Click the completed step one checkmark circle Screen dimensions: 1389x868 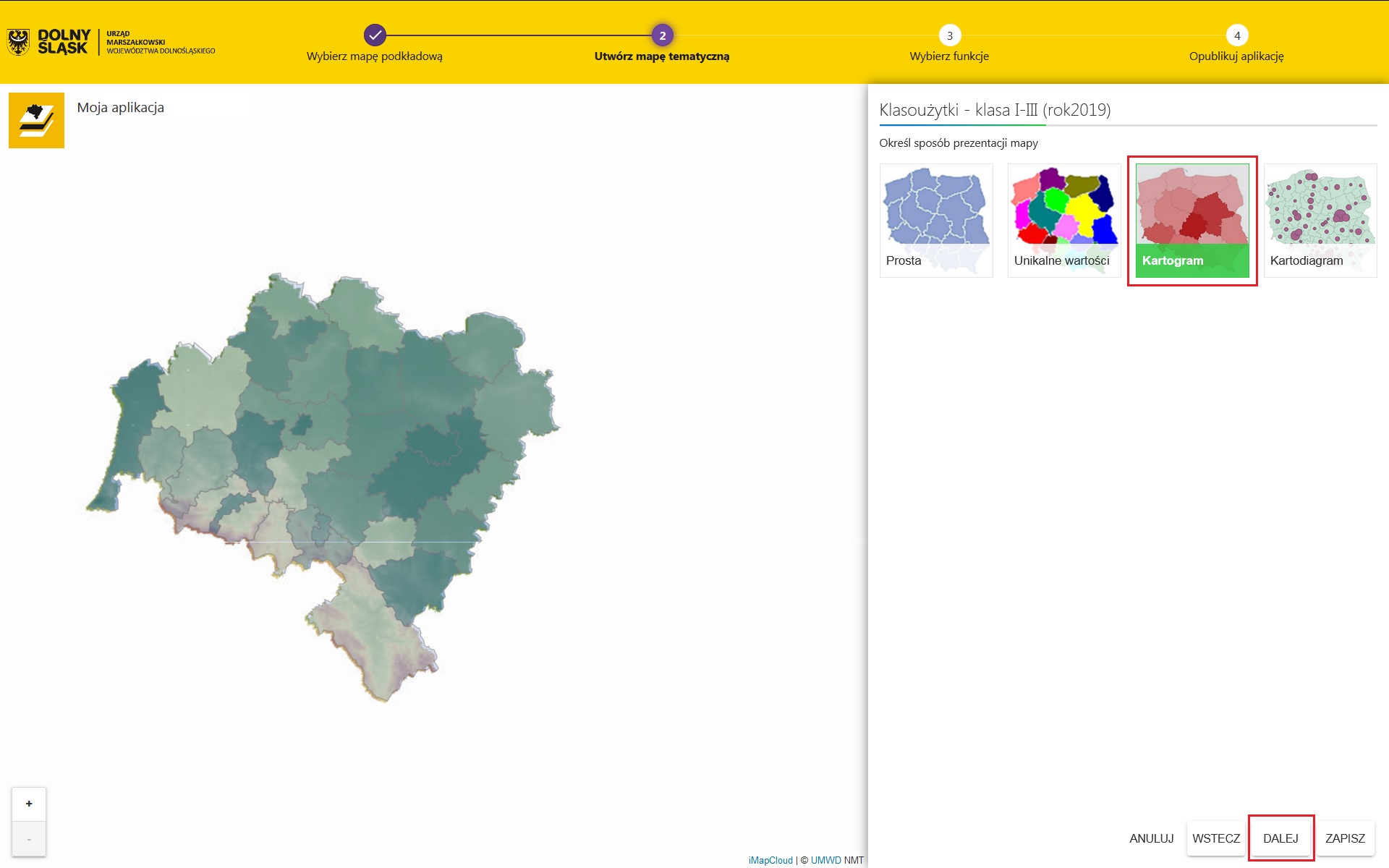[x=375, y=35]
